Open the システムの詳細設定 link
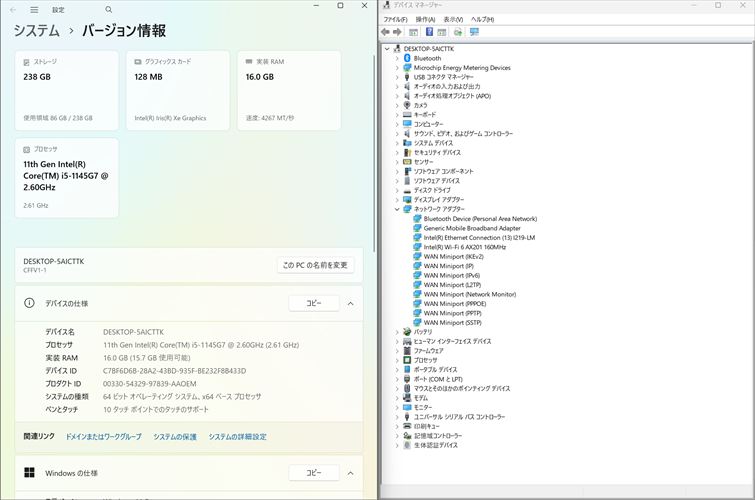Image resolution: width=755 pixels, height=500 pixels. [x=237, y=436]
